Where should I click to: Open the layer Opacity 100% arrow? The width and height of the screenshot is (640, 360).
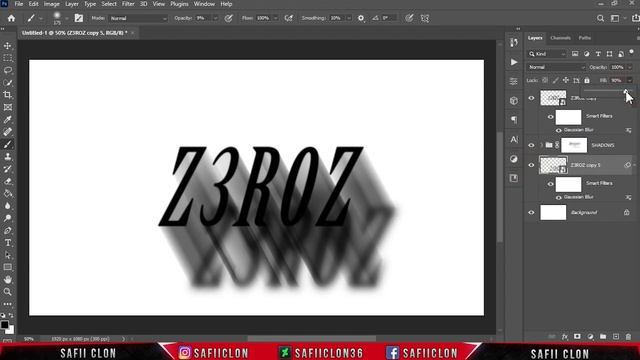click(630, 67)
